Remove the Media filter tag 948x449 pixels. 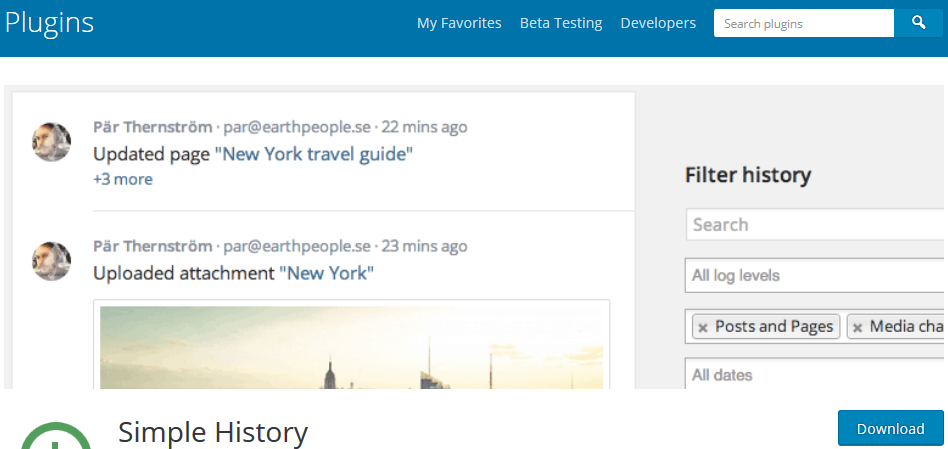857,328
